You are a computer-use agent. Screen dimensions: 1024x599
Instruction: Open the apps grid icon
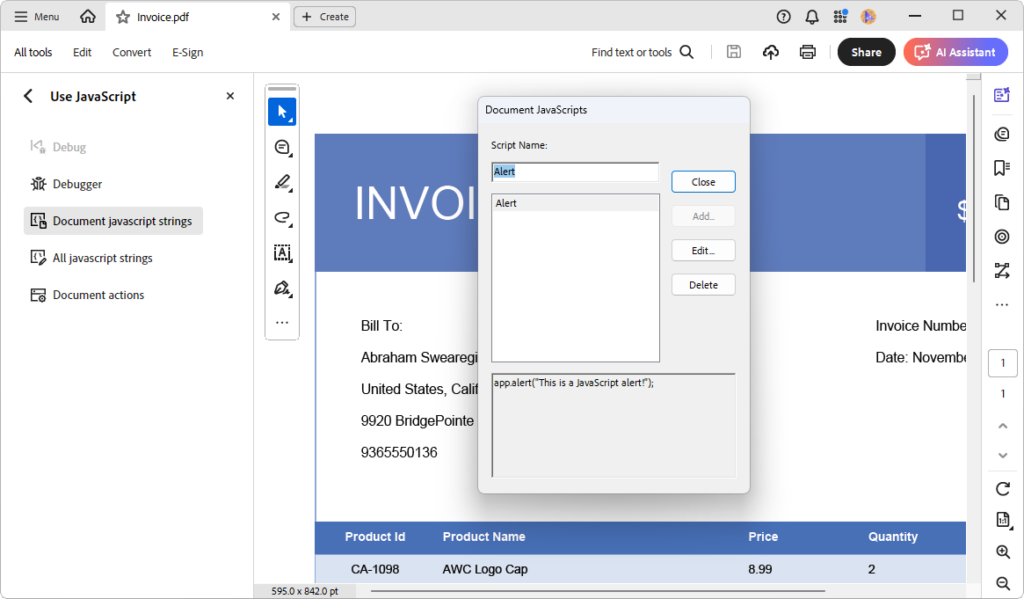840,16
